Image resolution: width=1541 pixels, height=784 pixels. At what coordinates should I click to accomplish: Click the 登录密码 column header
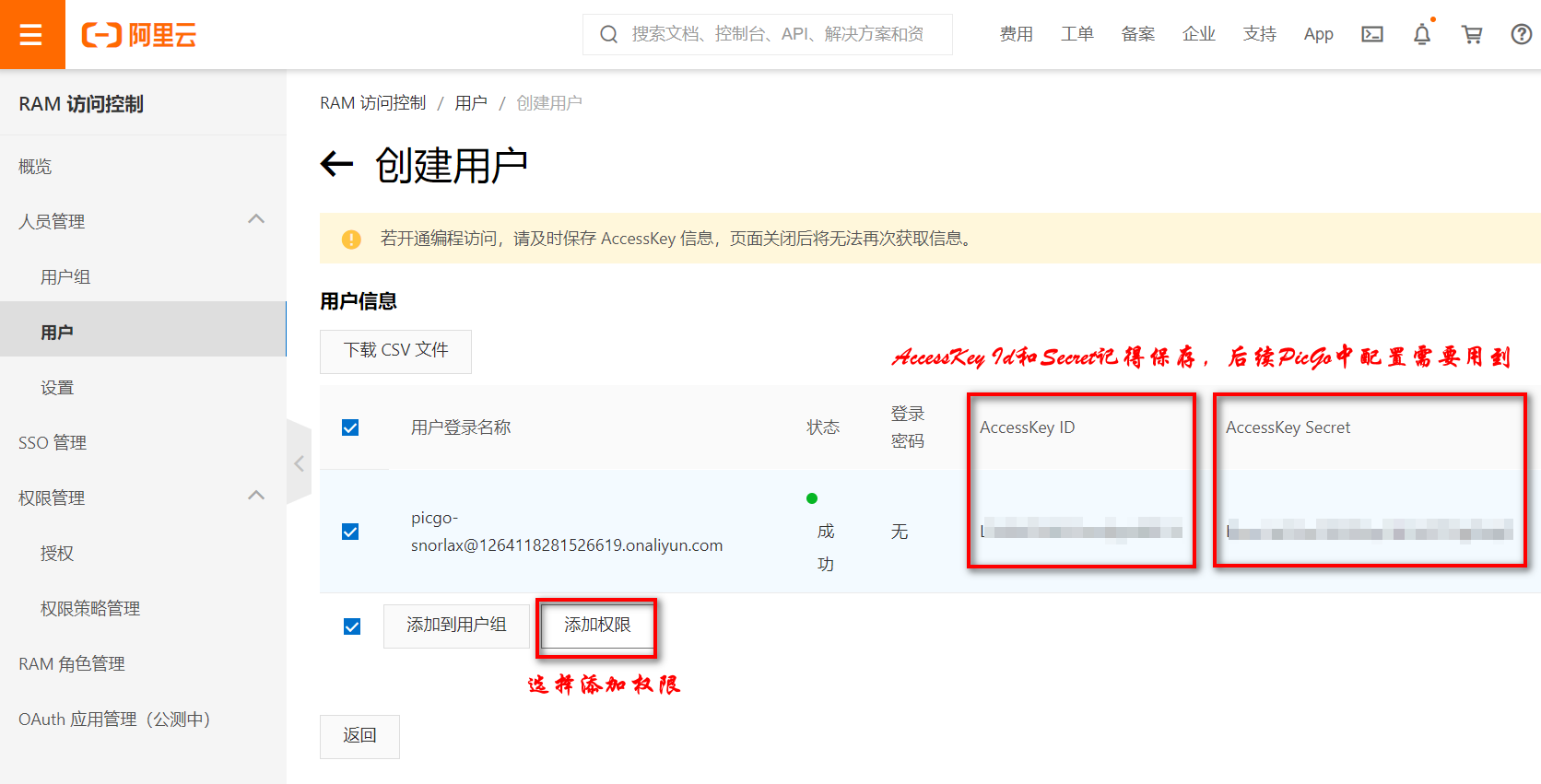coord(908,427)
